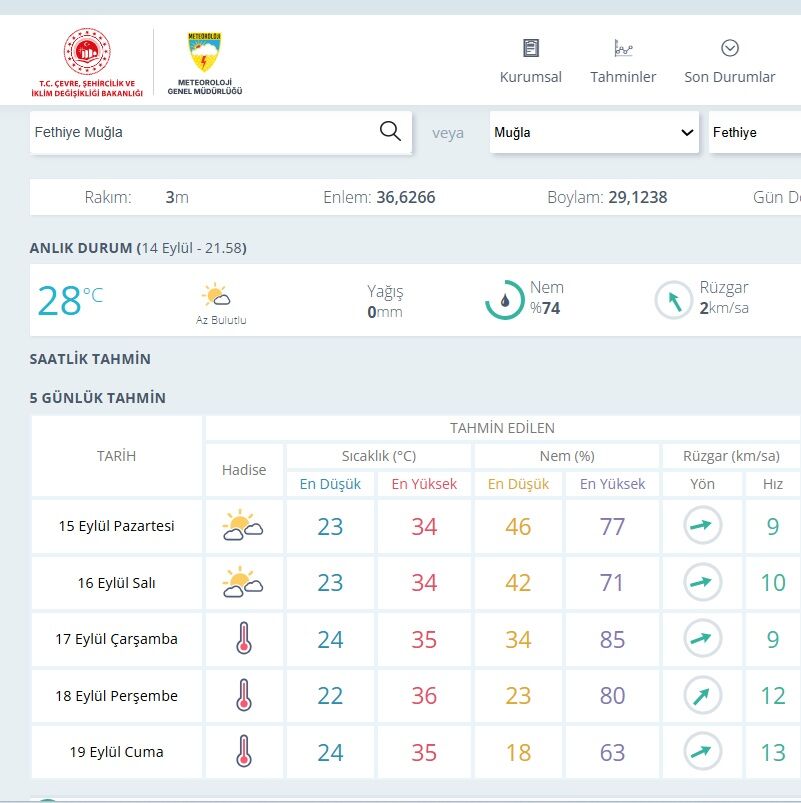Screen dimensions: 801x803
Task: Click the current wind direction compass icon
Action: pos(674,300)
